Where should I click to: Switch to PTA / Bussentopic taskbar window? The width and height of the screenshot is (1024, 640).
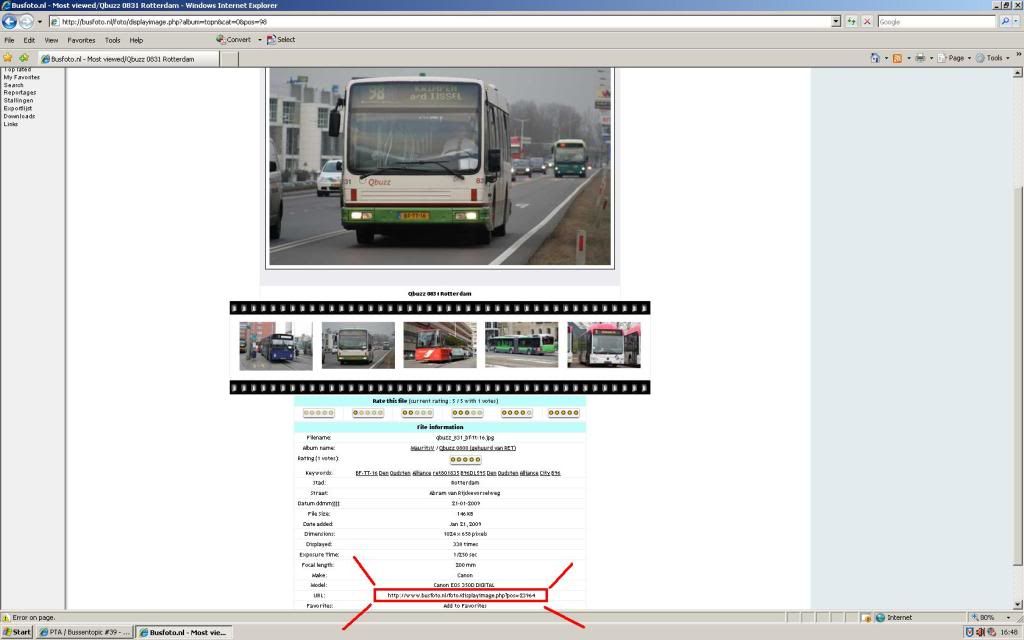[84, 632]
